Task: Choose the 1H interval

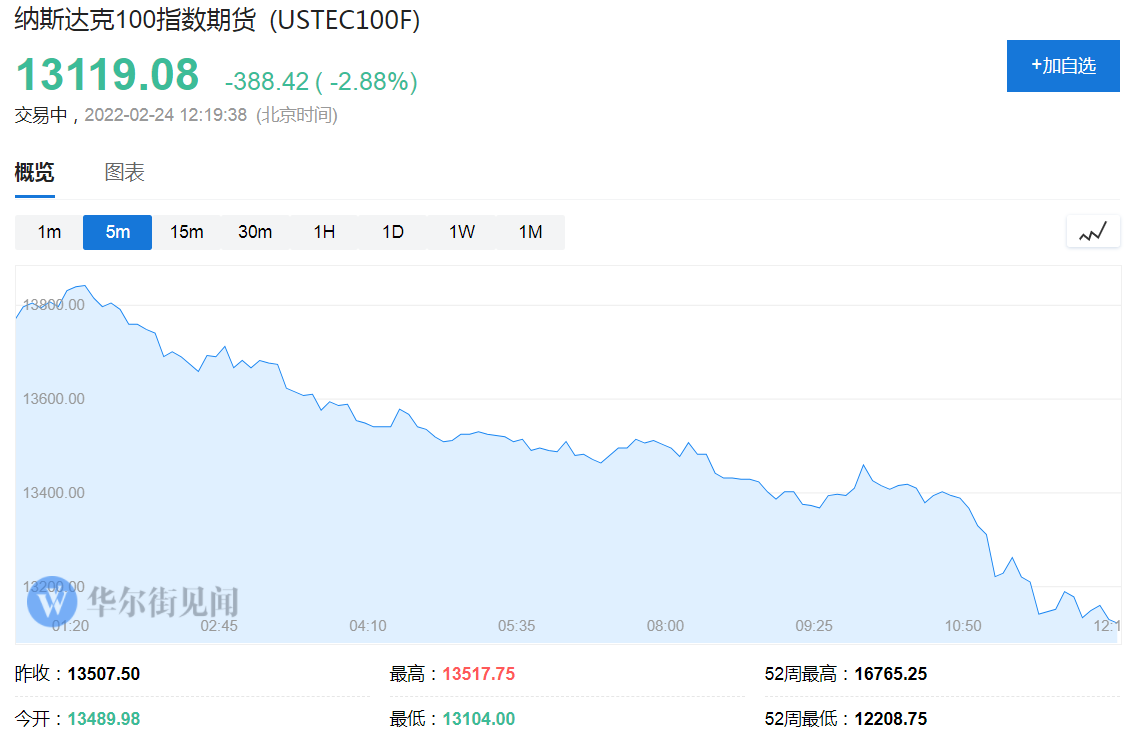Action: (324, 232)
